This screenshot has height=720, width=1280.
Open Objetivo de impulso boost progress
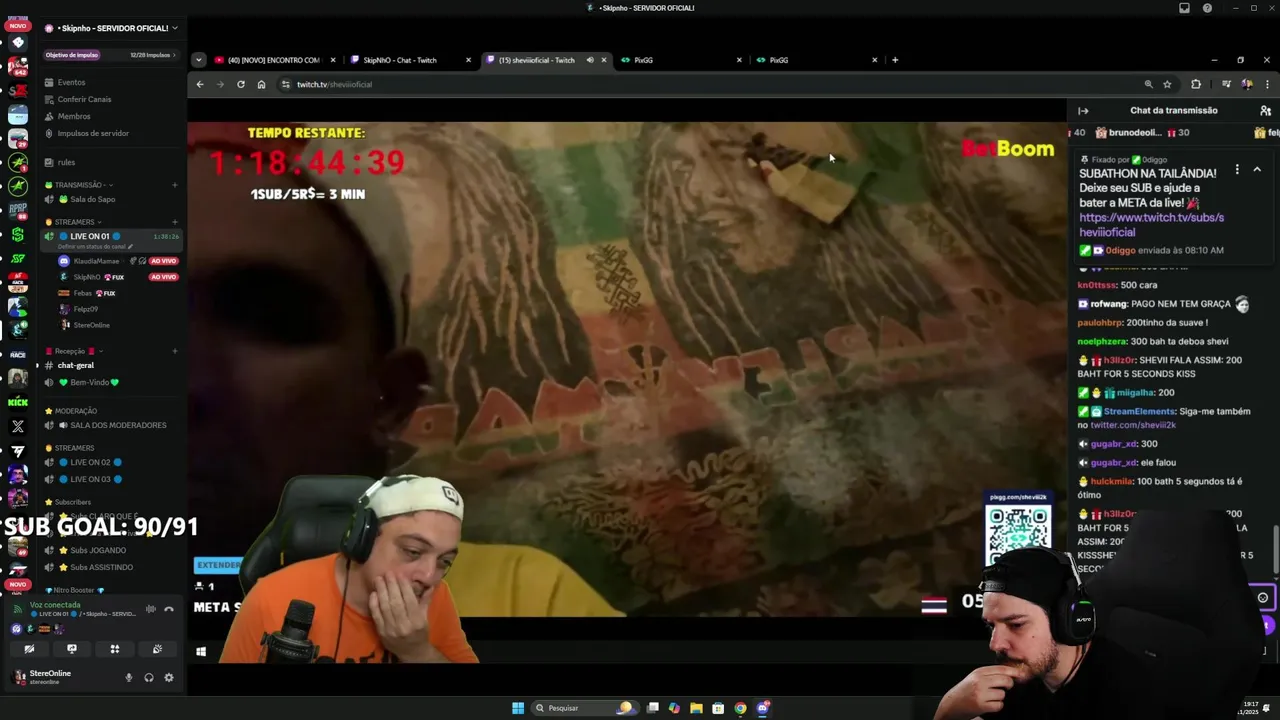pyautogui.click(x=111, y=55)
